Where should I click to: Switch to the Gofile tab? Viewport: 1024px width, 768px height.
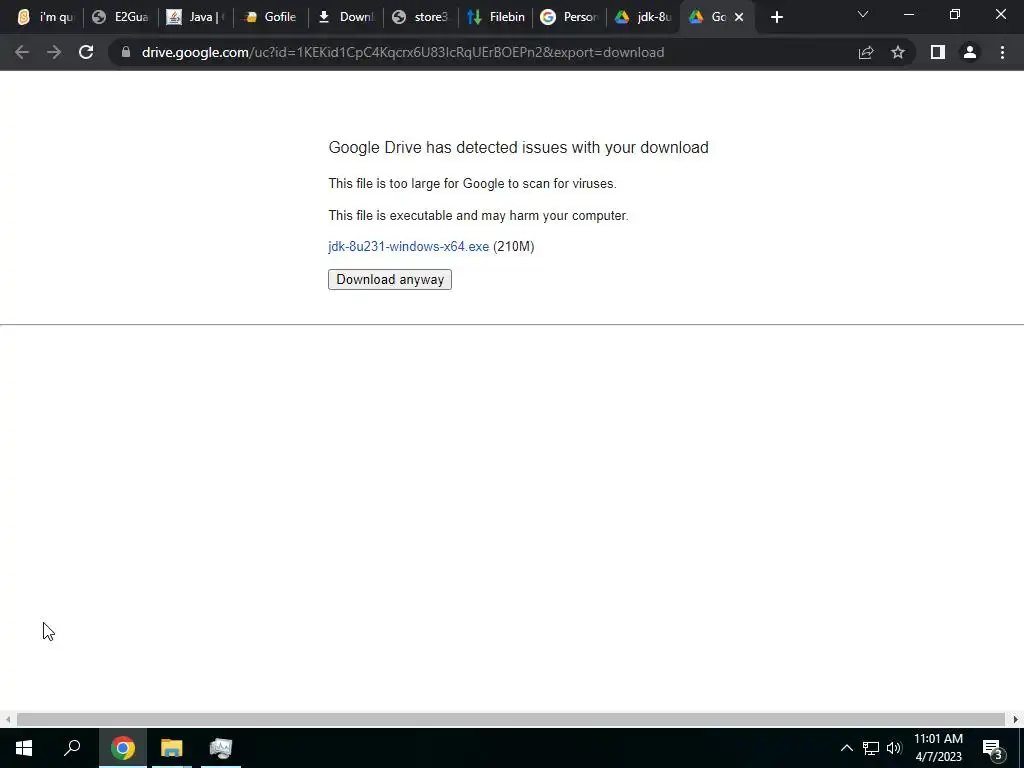(270, 17)
